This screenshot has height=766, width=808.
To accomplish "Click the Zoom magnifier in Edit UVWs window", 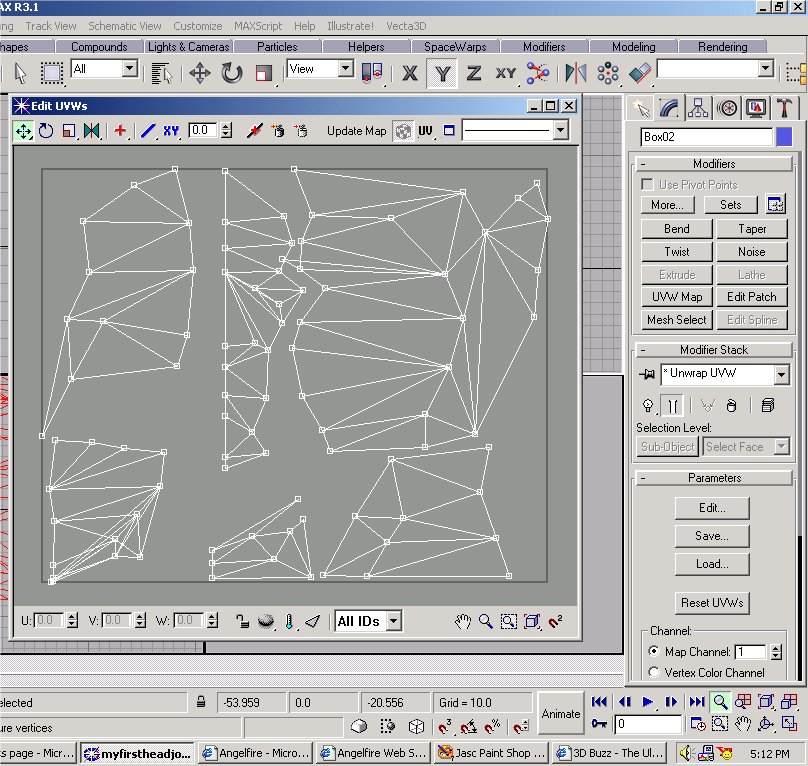I will point(485,621).
